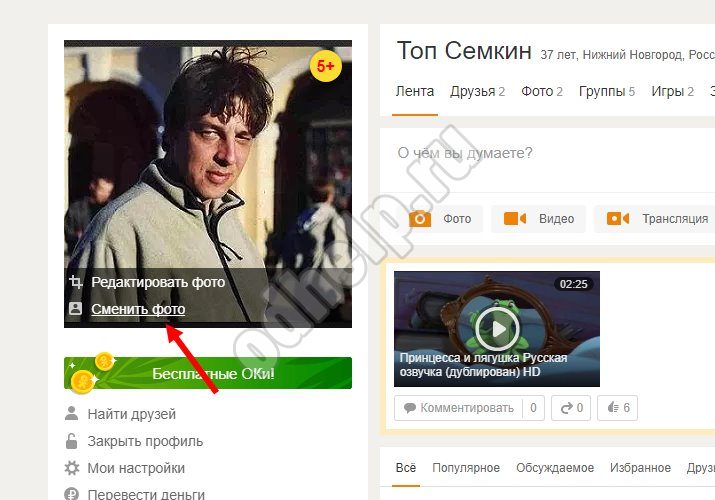The height and width of the screenshot is (500, 715).
Task: Click the orange camcorder icon for Видео
Action: pos(515,219)
